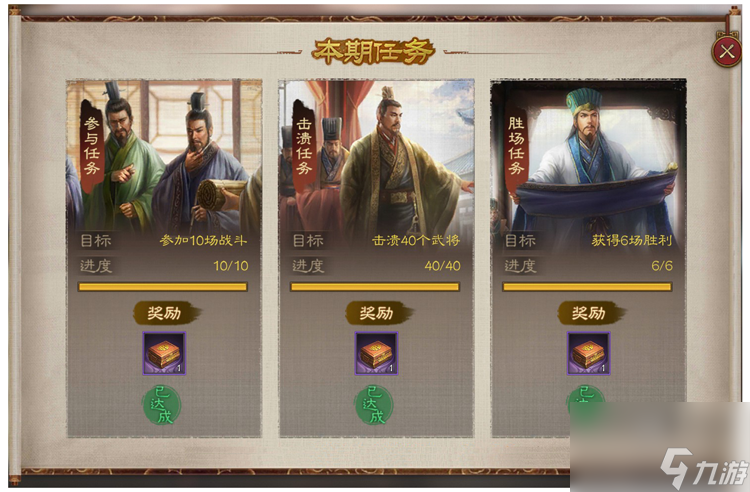Click the 奖励 label in 击溃任务 card
This screenshot has height=492, width=750.
coord(377,313)
